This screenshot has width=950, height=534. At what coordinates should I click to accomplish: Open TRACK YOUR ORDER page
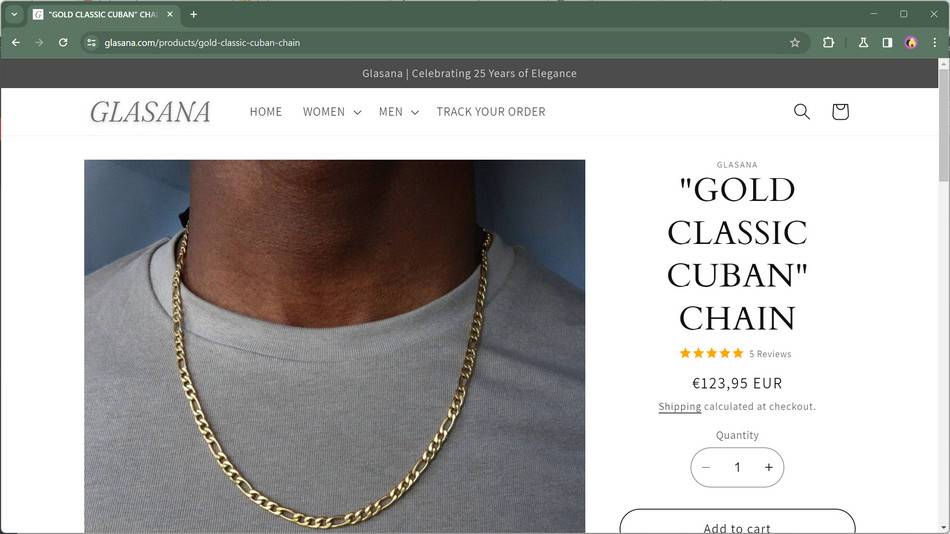pyautogui.click(x=491, y=112)
